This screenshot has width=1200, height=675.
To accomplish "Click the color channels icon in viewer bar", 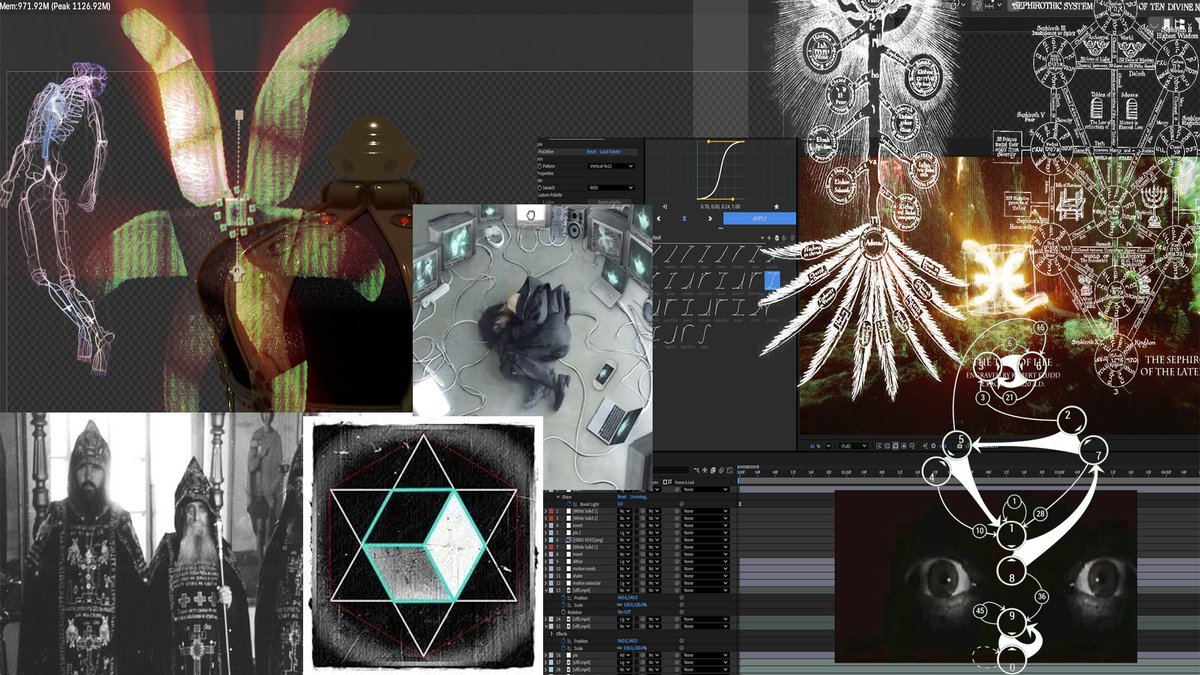I will tap(925, 446).
